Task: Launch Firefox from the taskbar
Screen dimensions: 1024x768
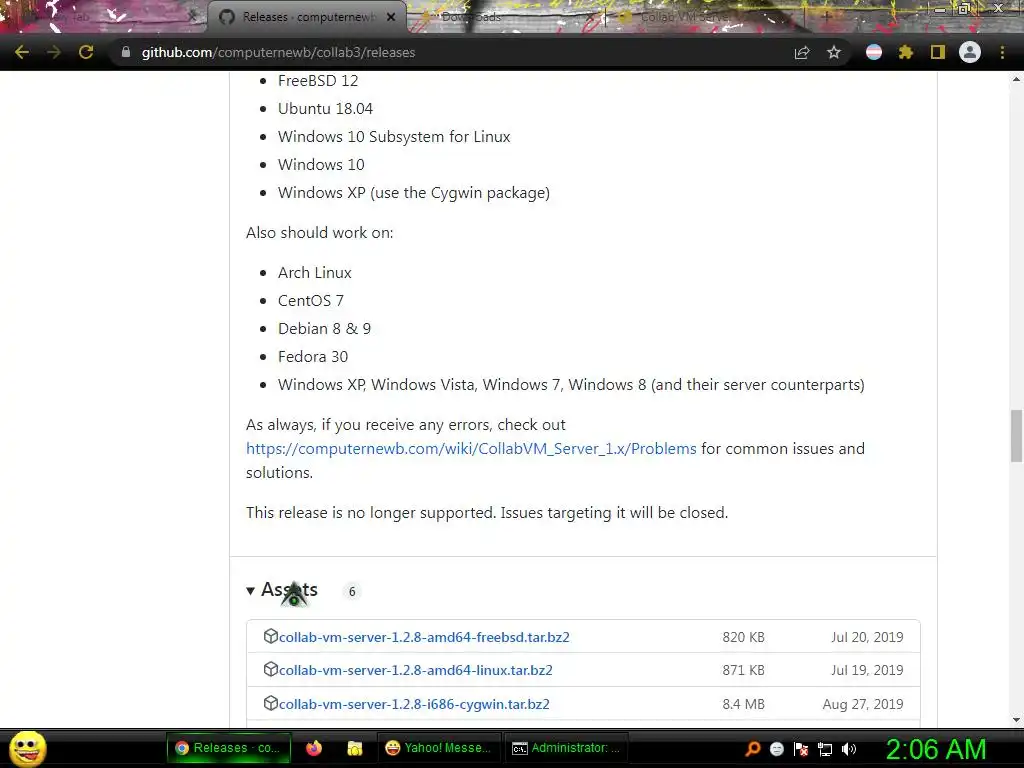Action: coord(314,748)
